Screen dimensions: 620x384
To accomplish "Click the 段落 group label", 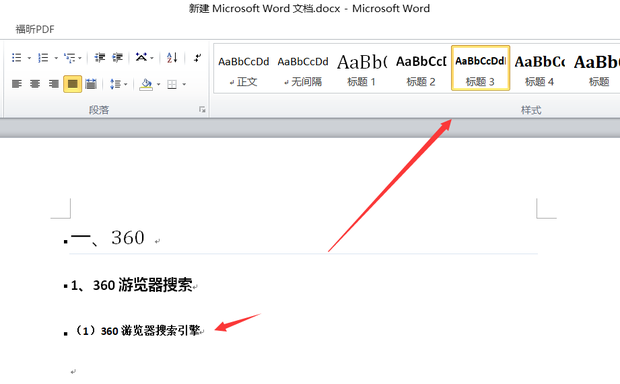I will [x=99, y=110].
